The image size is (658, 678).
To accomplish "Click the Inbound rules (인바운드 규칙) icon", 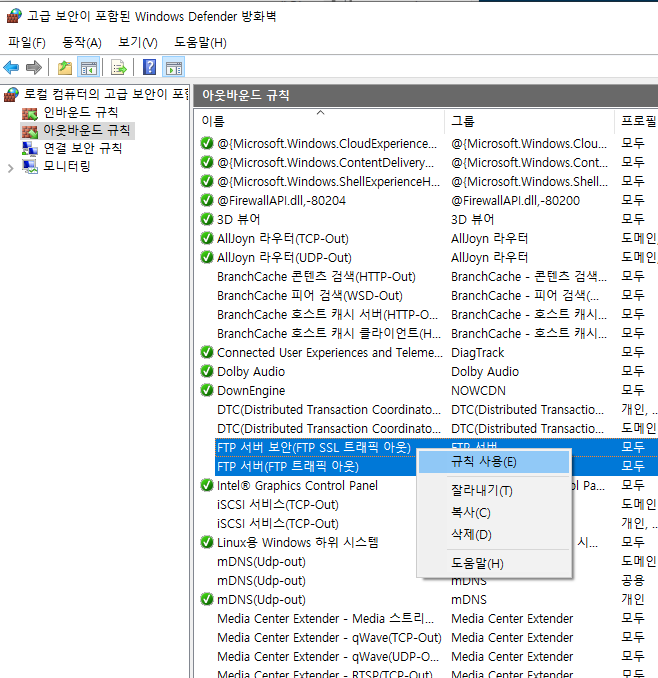I will pos(30,113).
